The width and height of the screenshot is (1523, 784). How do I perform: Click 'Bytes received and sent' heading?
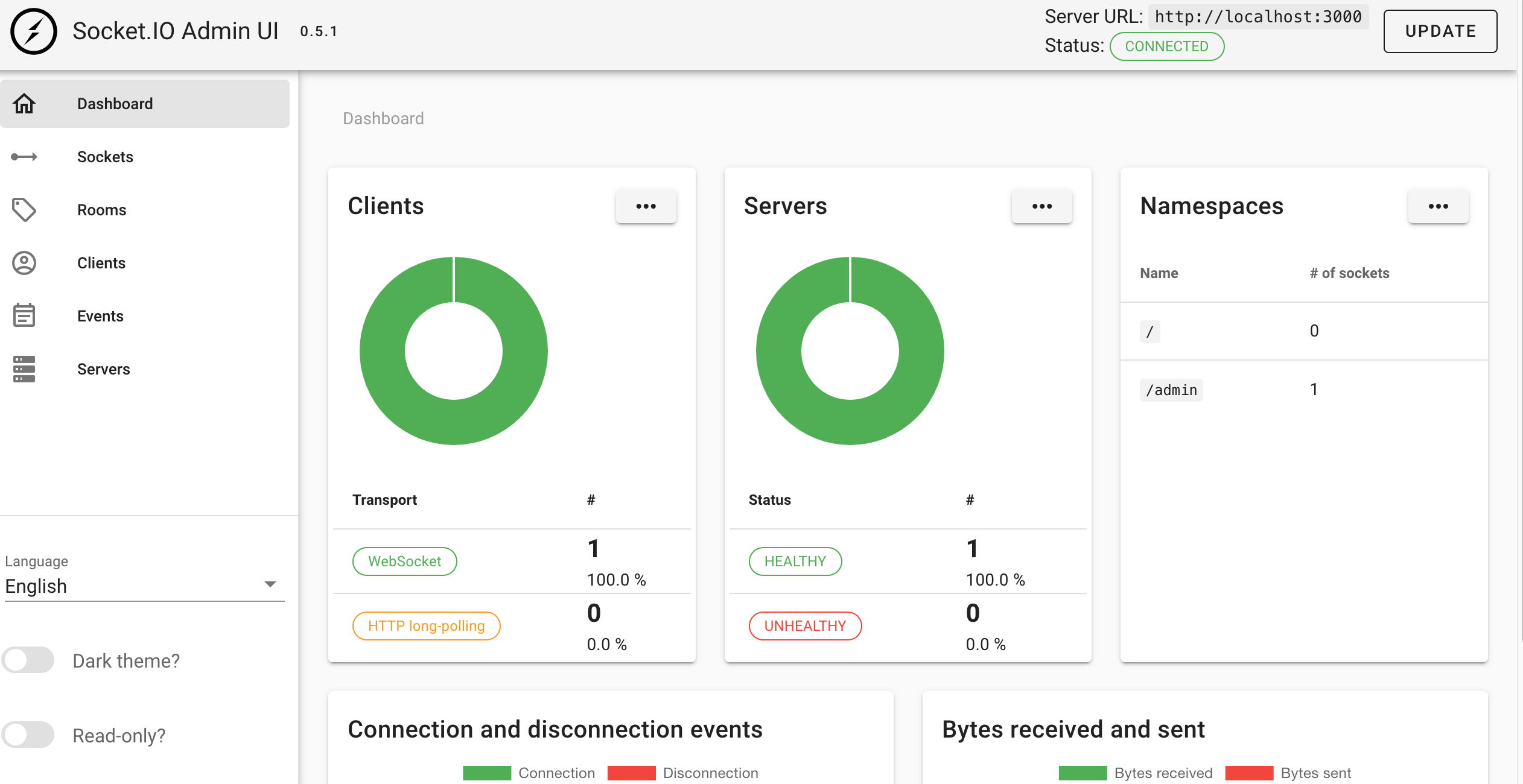1073,730
